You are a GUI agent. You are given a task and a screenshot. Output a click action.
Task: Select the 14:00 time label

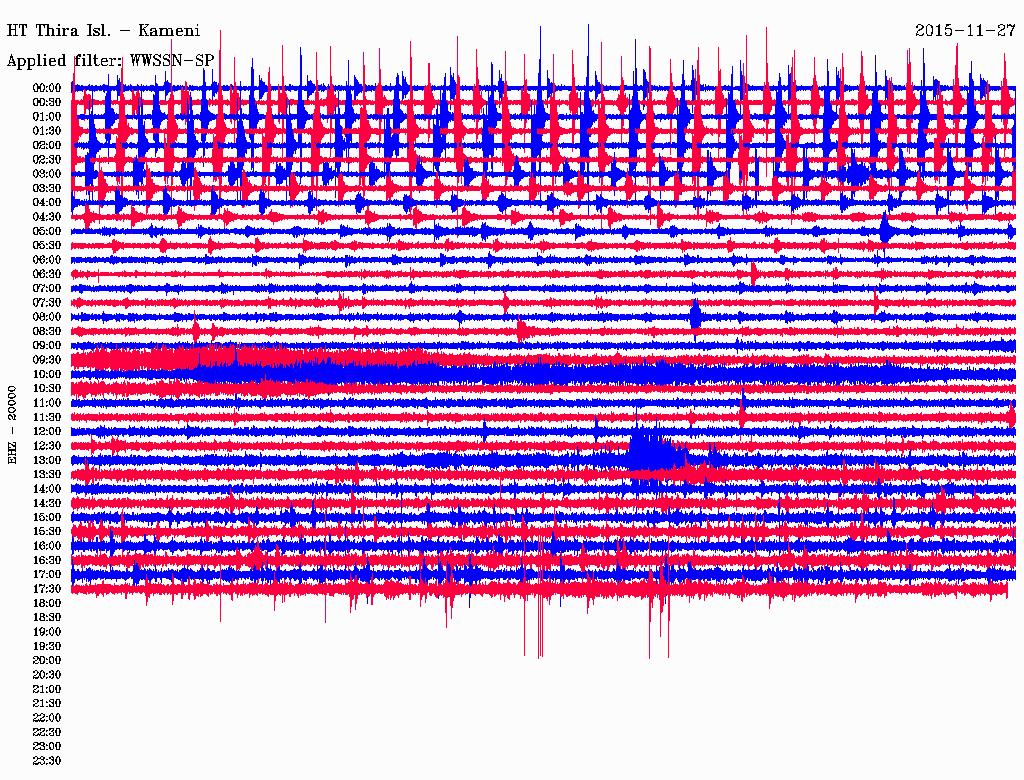pyautogui.click(x=47, y=489)
